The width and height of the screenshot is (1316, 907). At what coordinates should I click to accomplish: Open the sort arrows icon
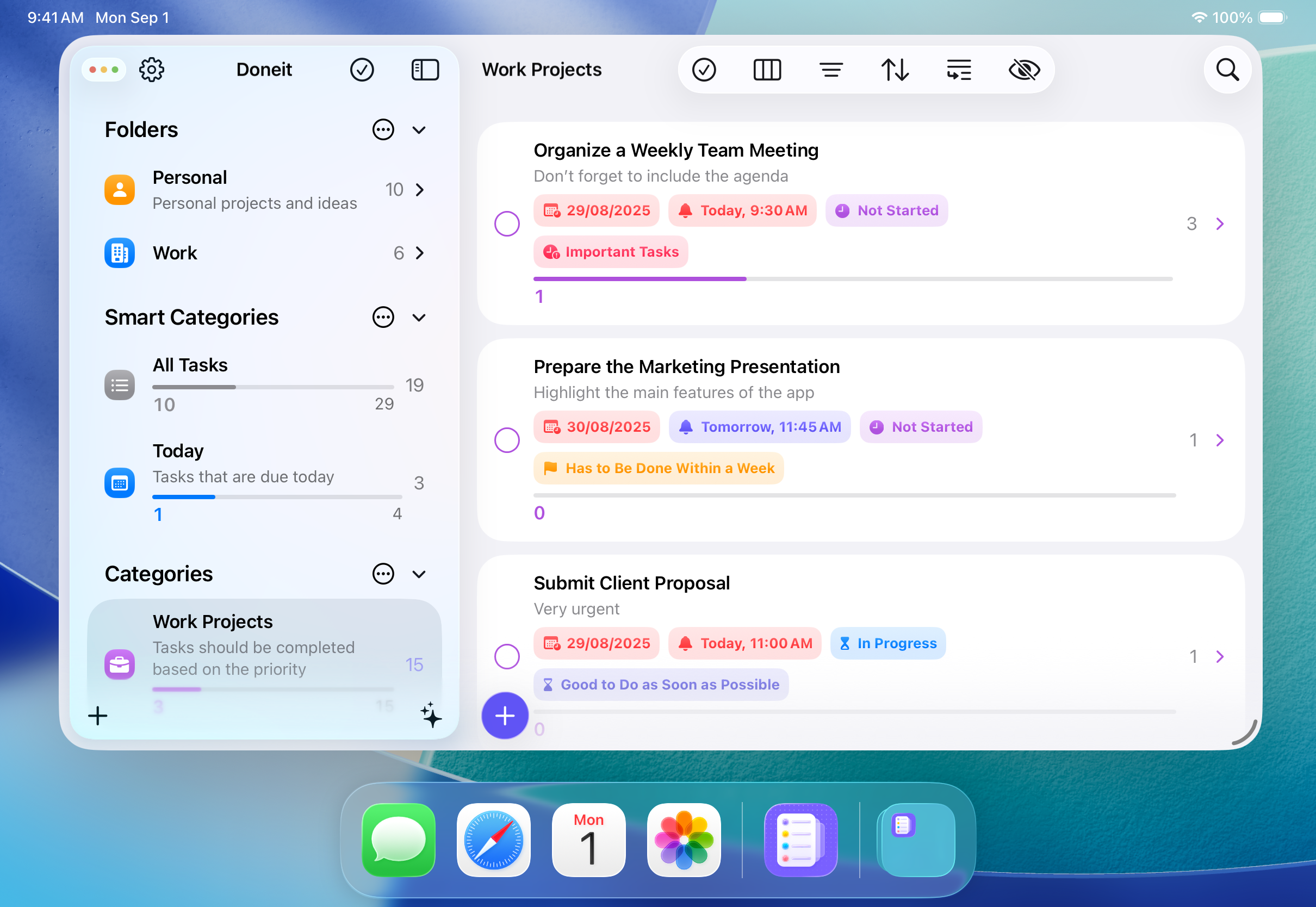895,70
